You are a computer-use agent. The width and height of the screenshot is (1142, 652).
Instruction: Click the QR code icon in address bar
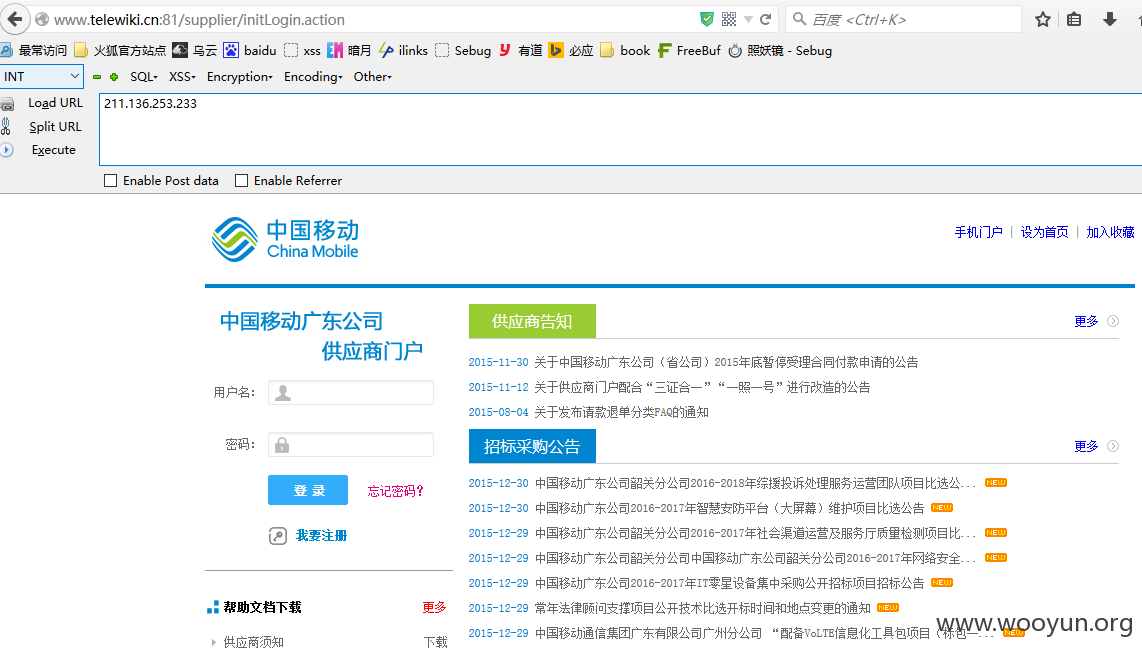(728, 20)
